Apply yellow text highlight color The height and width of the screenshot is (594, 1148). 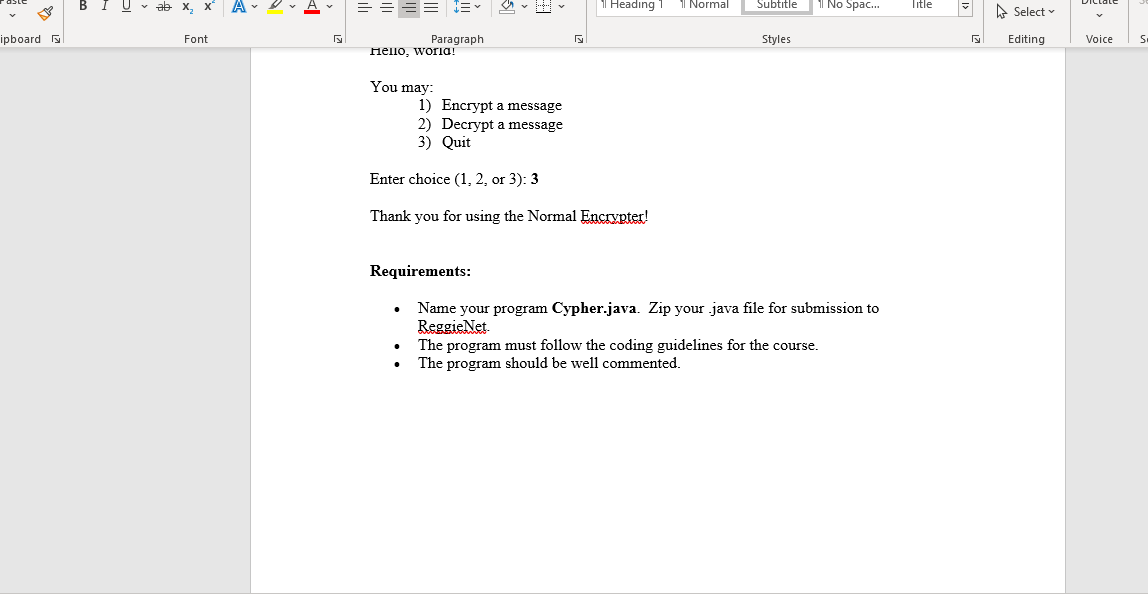click(277, 7)
